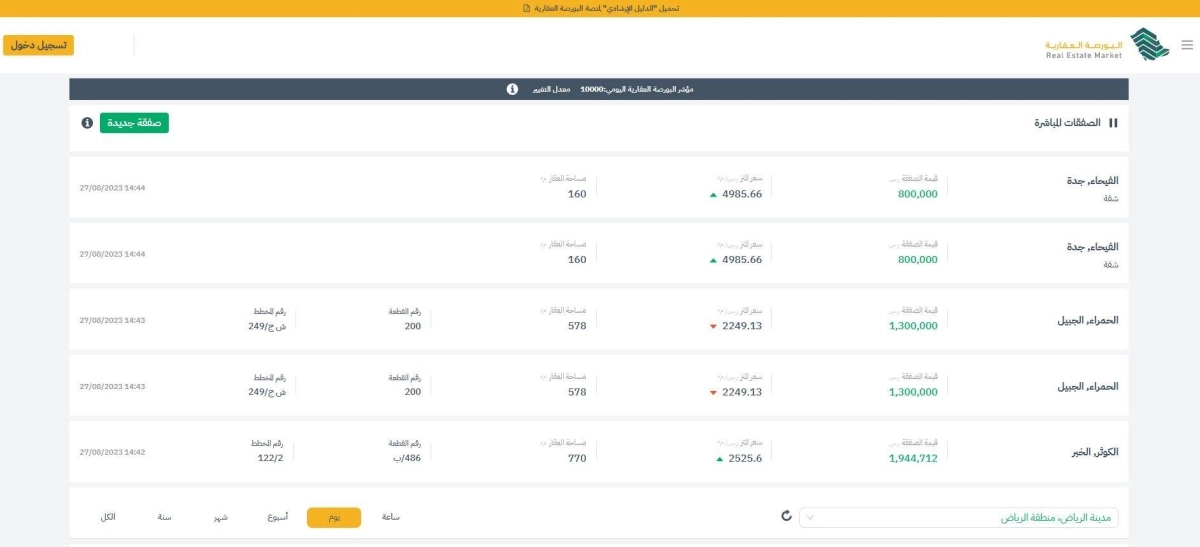Select the أسبوع (week) time filter
The width and height of the screenshot is (1200, 547).
(x=278, y=517)
